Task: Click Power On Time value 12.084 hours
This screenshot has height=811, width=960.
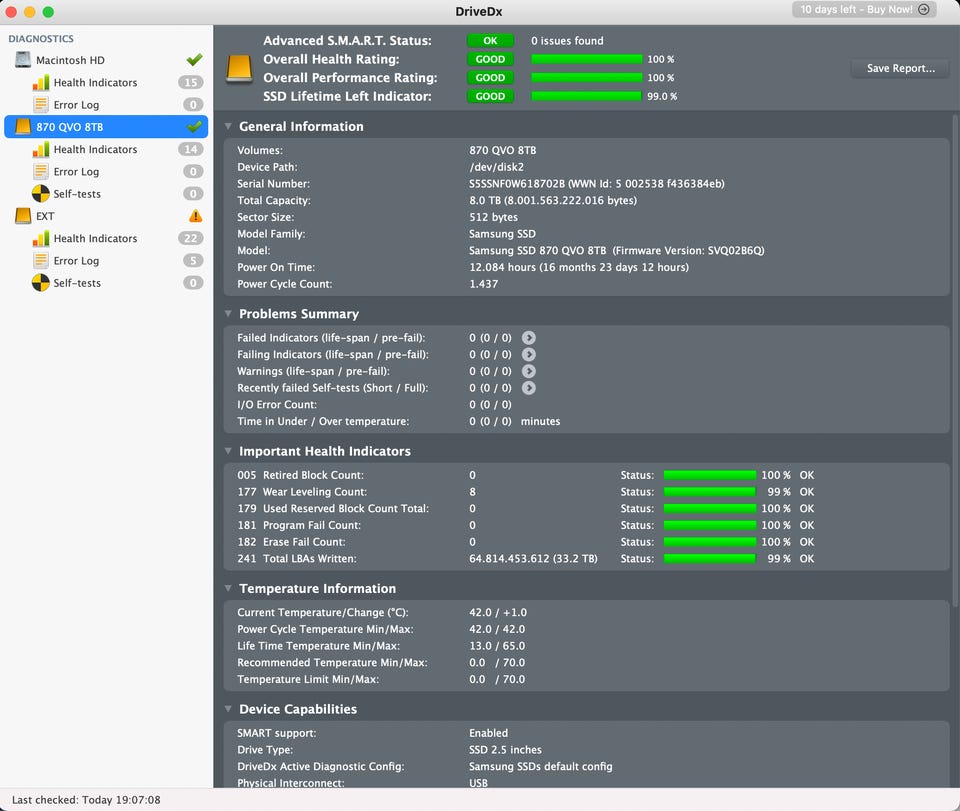Action: click(579, 267)
